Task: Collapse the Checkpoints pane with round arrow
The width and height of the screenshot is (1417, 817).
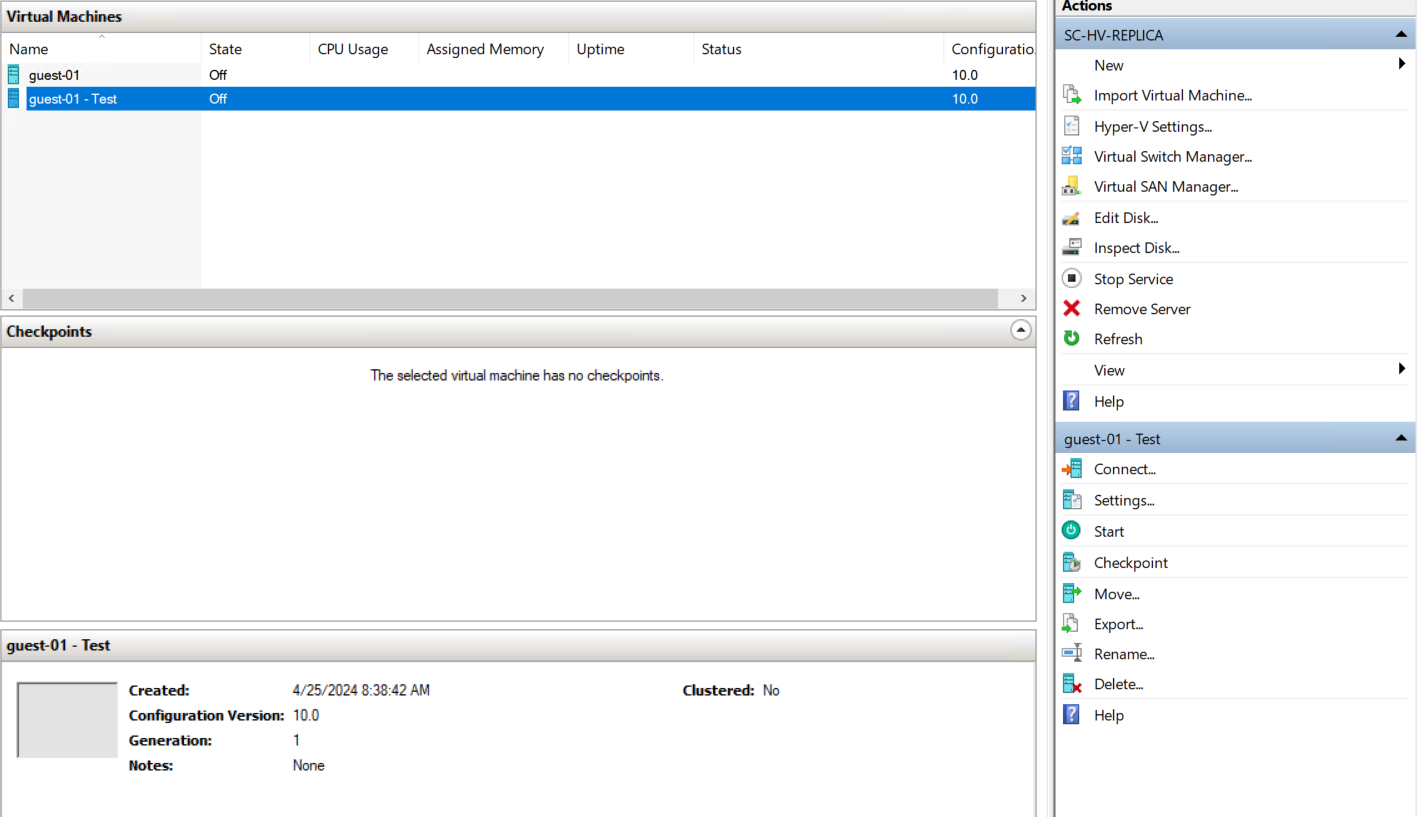Action: point(1020,330)
